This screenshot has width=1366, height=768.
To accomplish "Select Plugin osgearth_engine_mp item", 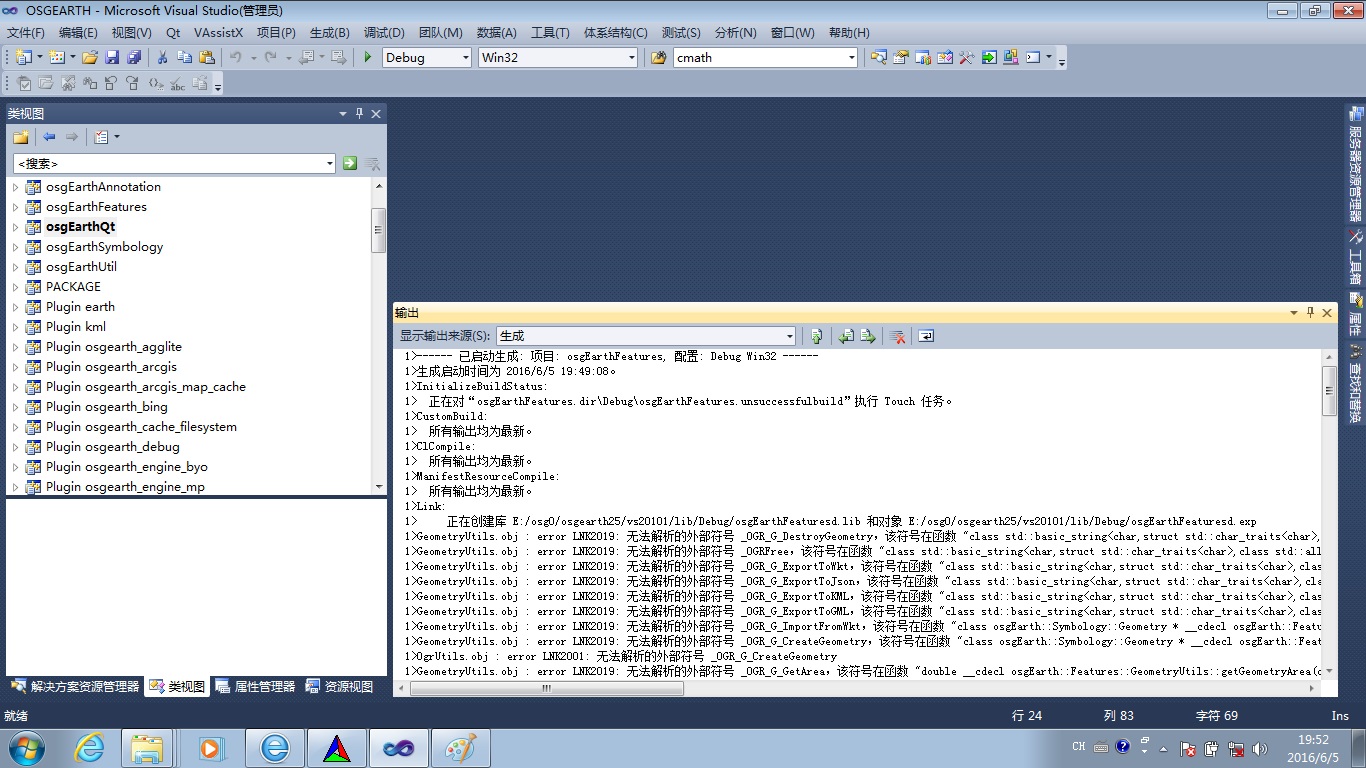I will 125,487.
